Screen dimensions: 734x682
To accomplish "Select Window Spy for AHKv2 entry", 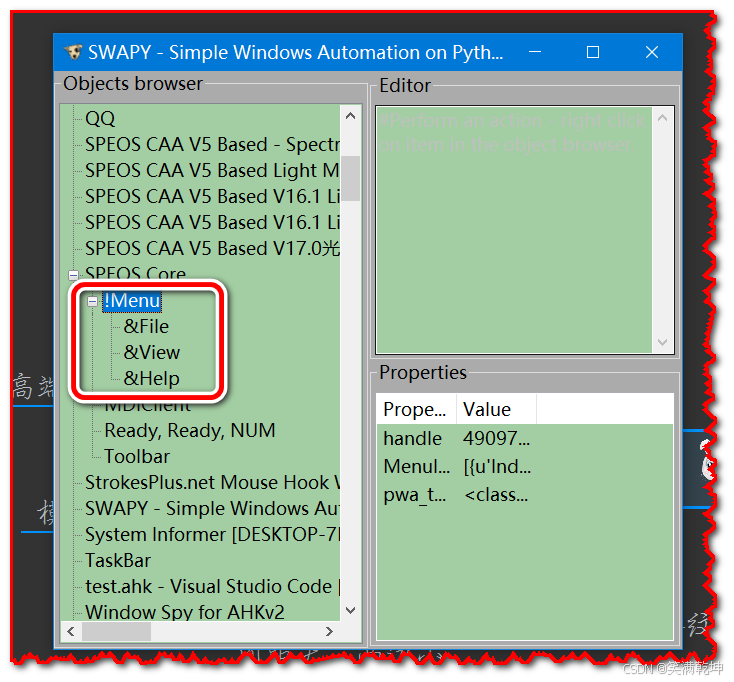I will tap(185, 612).
